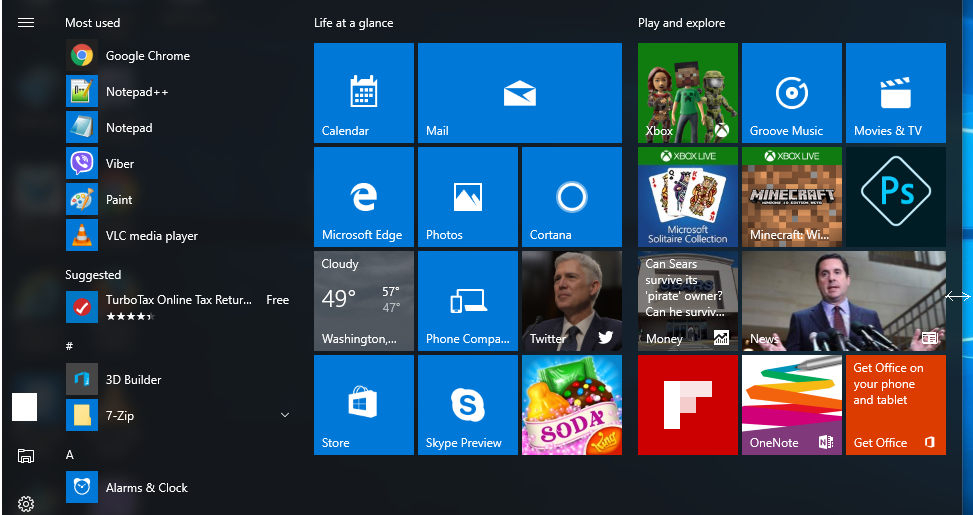Image resolution: width=973 pixels, height=515 pixels.
Task: Open the News live tile
Action: pyautogui.click(x=844, y=301)
